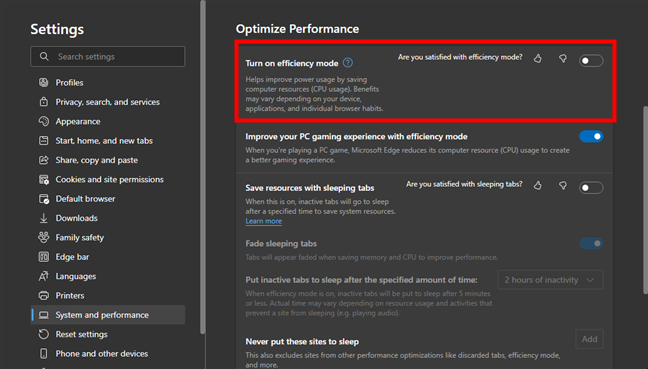The image size is (648, 369).
Task: Give thumbs up for sleeping tabs
Action: 537,186
